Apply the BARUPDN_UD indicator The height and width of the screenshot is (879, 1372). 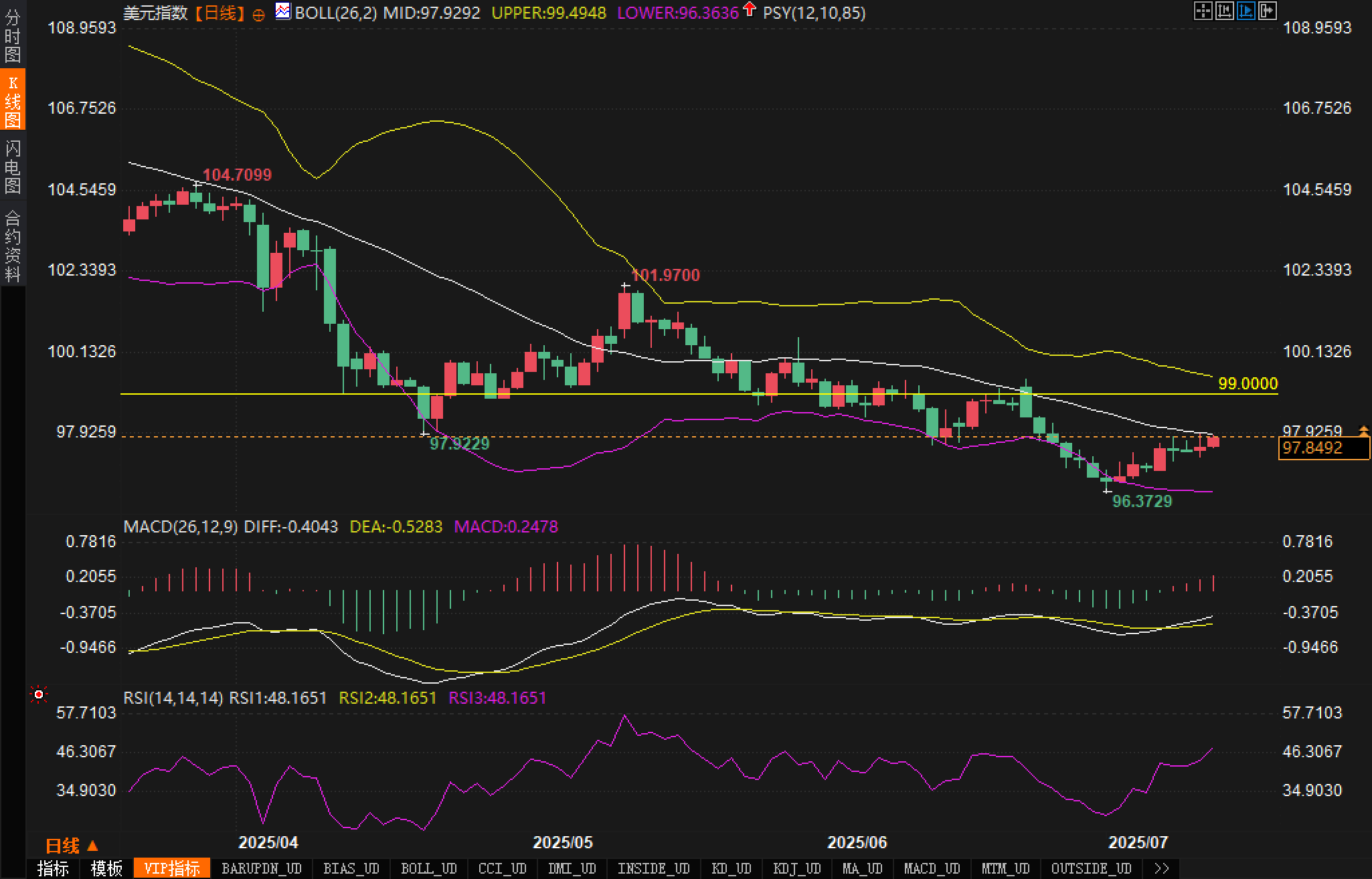(262, 868)
